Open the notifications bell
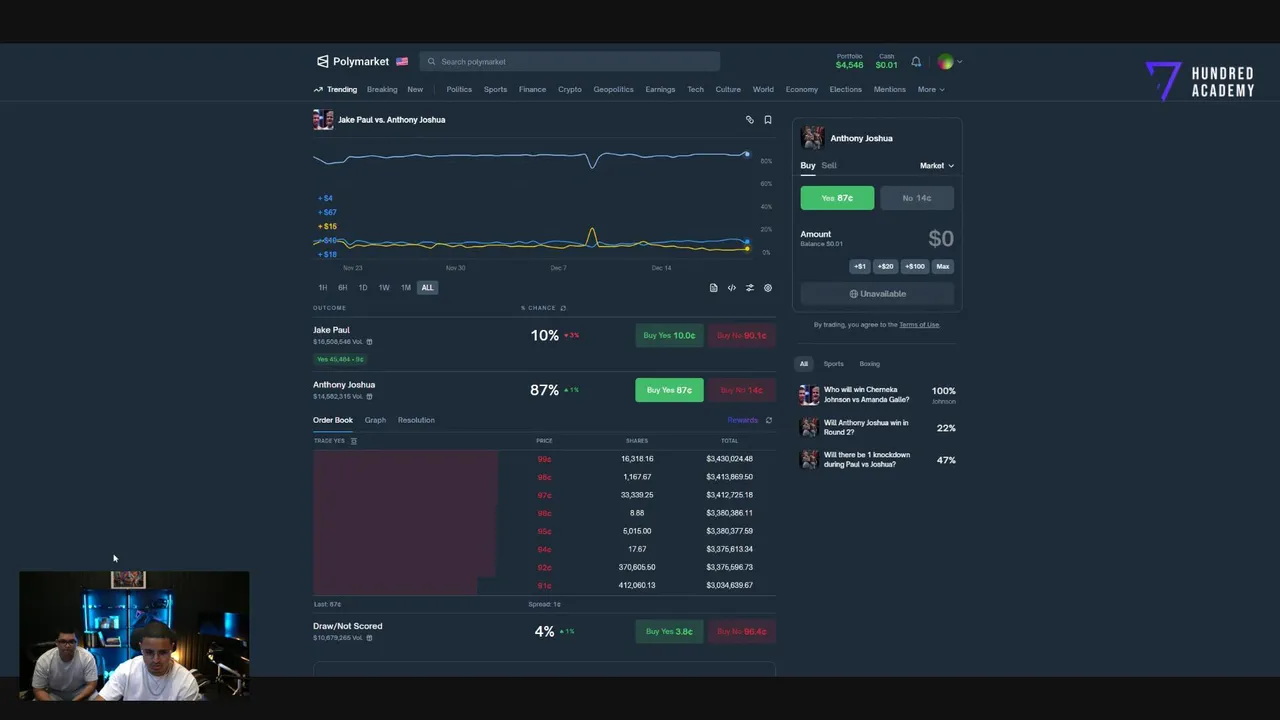The width and height of the screenshot is (1280, 720). coord(916,62)
